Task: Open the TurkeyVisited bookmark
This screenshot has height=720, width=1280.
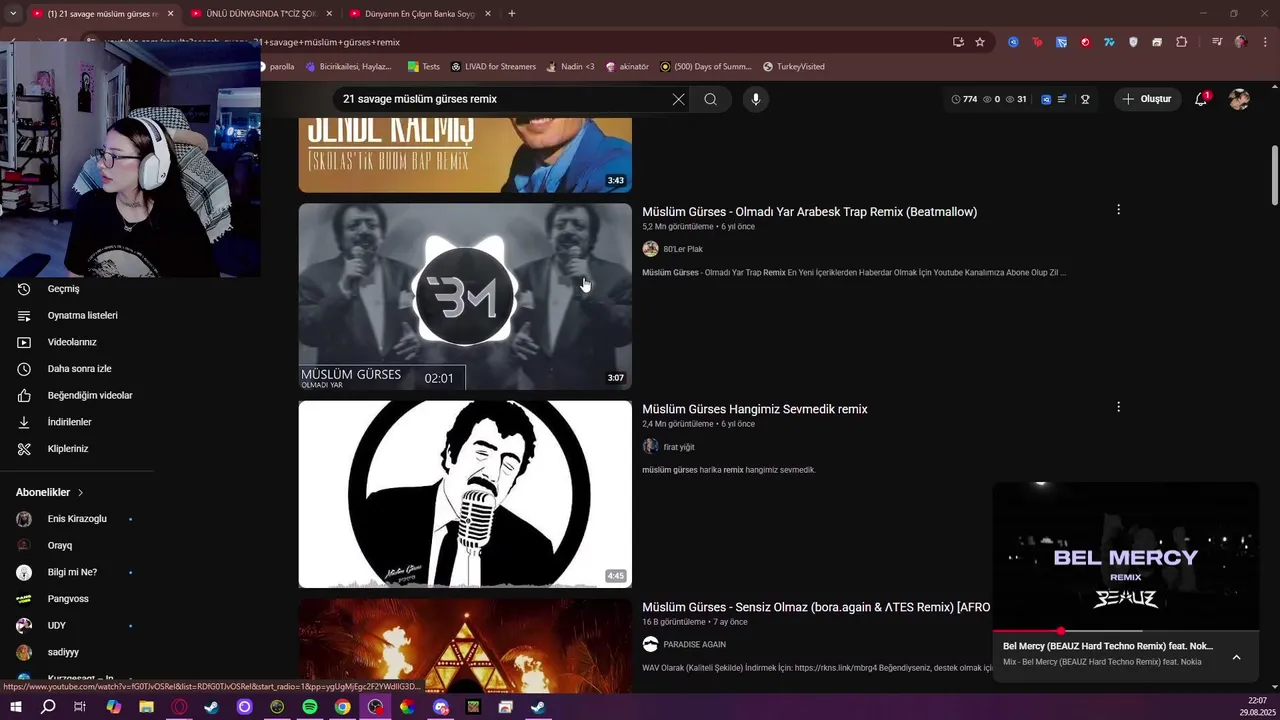Action: click(794, 67)
